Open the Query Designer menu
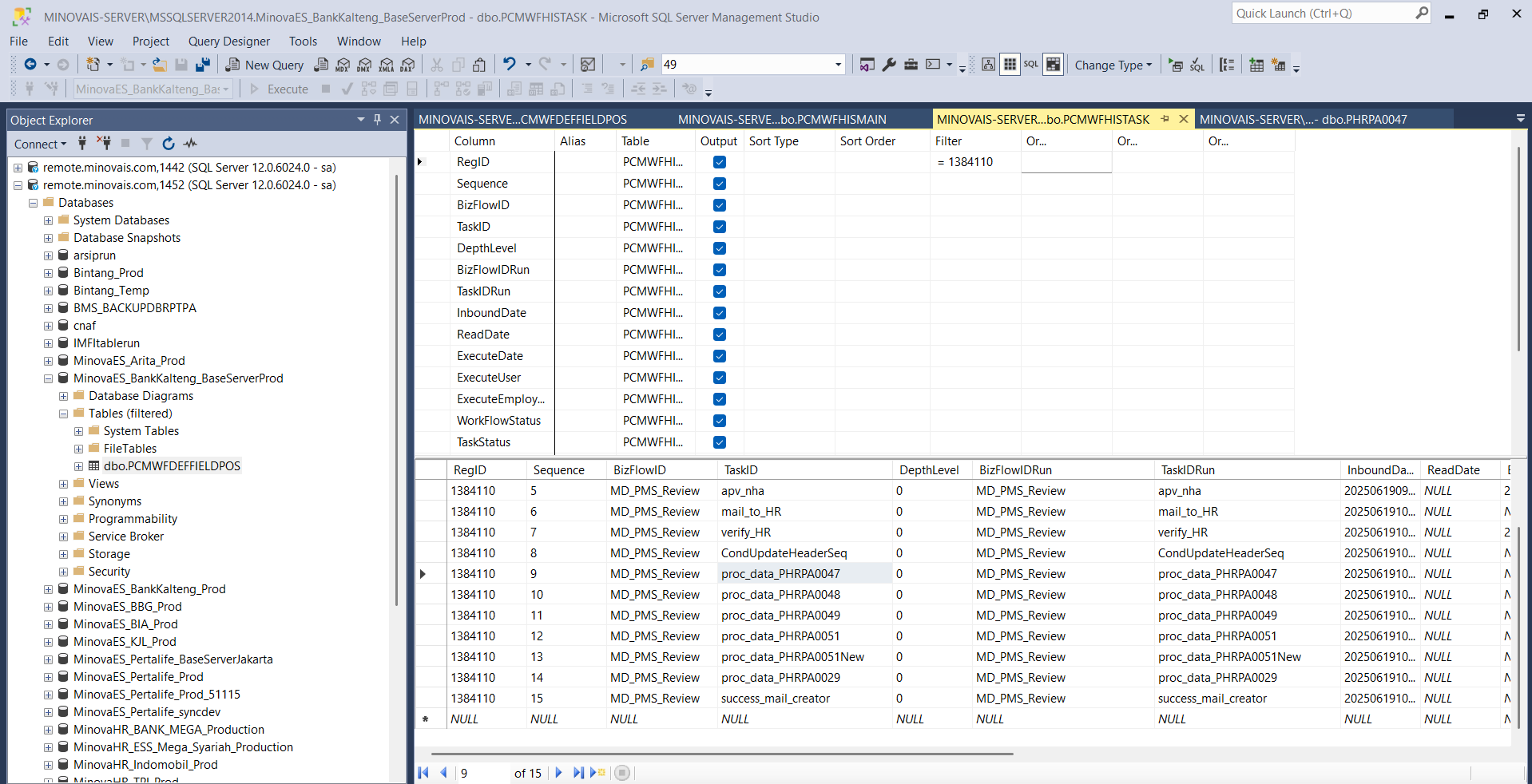Screen dimensions: 1532x784 coord(229,42)
